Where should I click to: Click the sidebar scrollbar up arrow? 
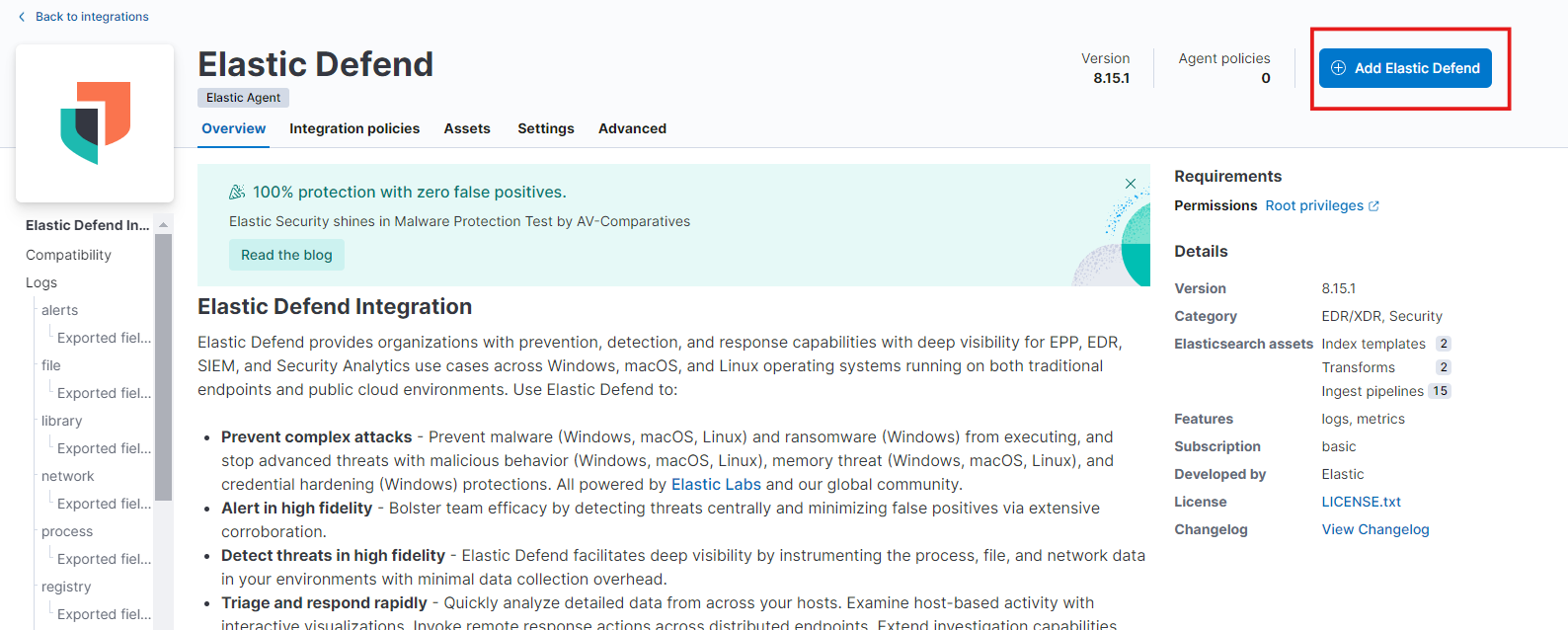tap(163, 224)
